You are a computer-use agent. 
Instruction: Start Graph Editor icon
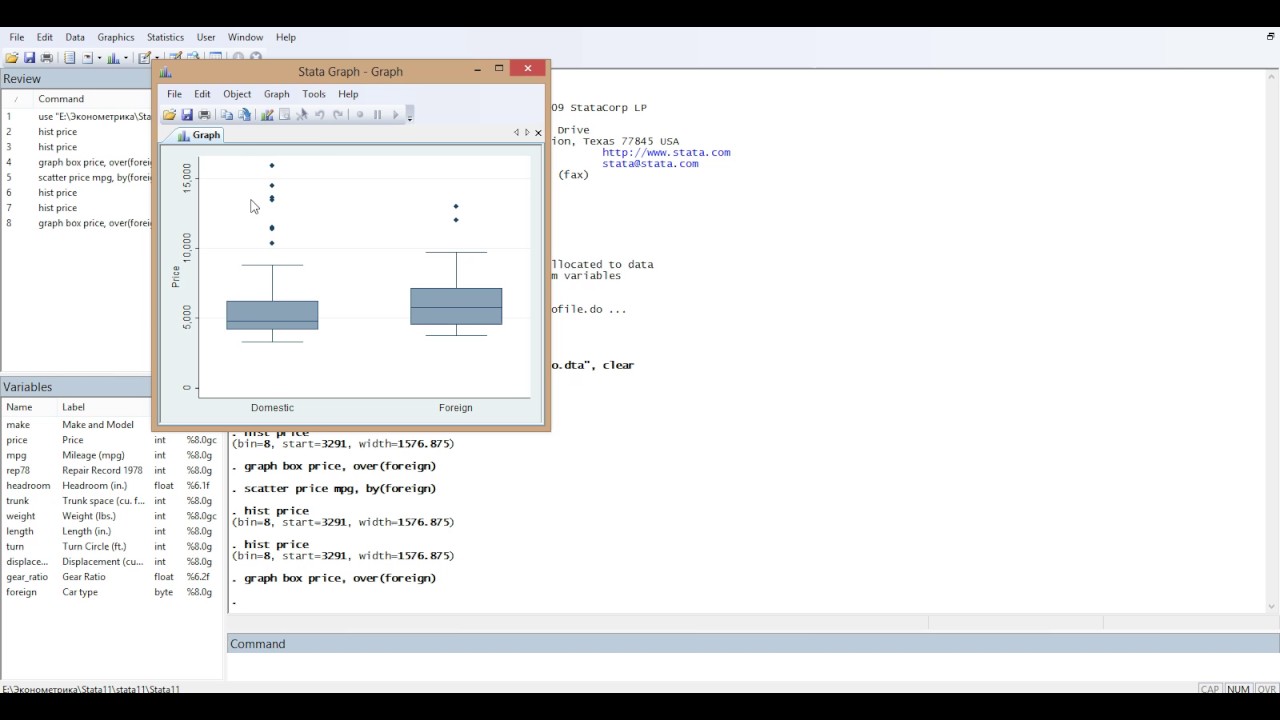click(x=267, y=114)
